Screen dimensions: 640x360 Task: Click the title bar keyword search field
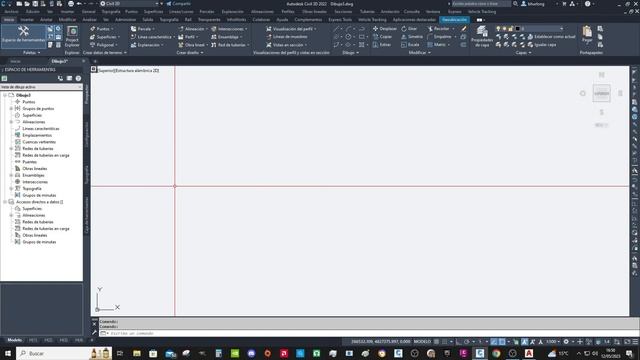(481, 4)
